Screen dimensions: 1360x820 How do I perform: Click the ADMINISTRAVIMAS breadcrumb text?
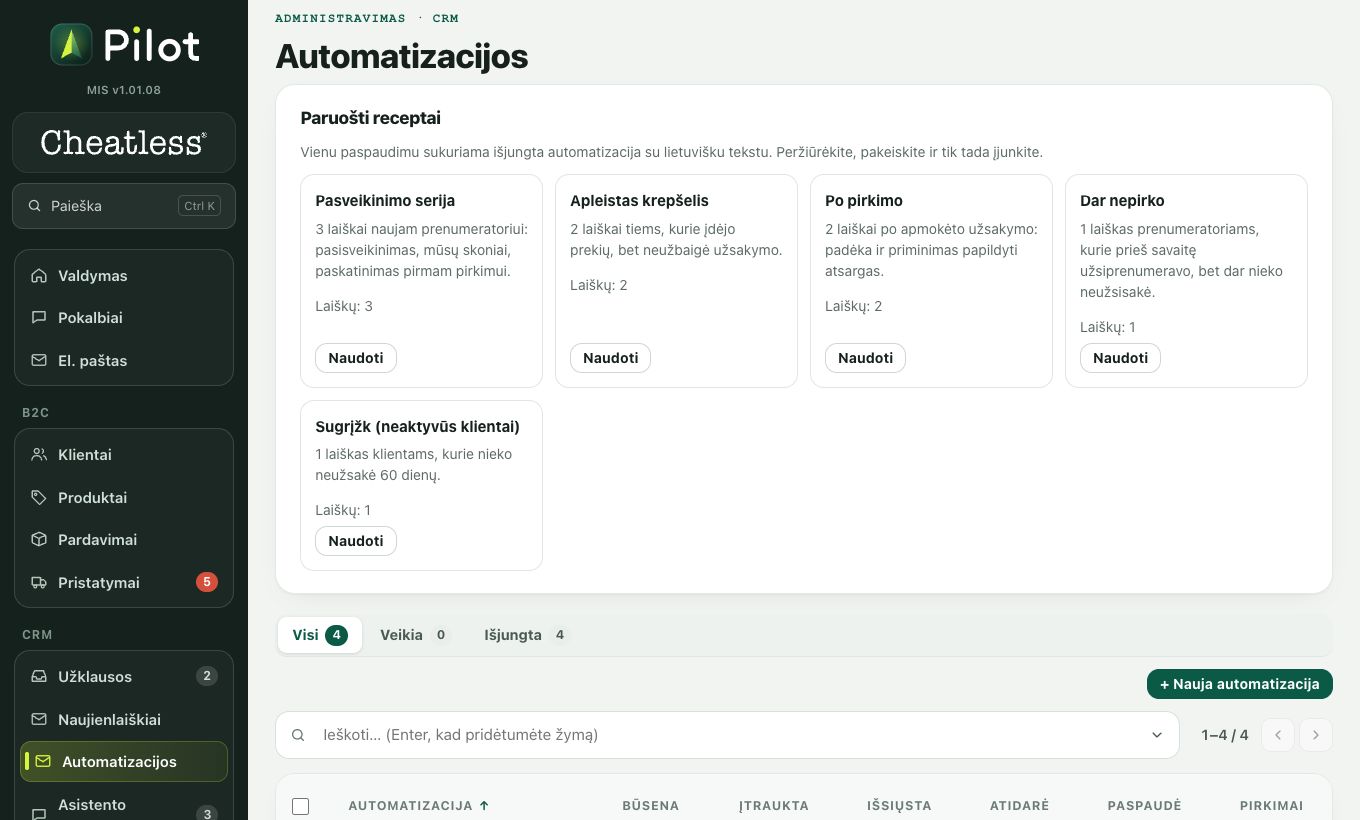(340, 18)
